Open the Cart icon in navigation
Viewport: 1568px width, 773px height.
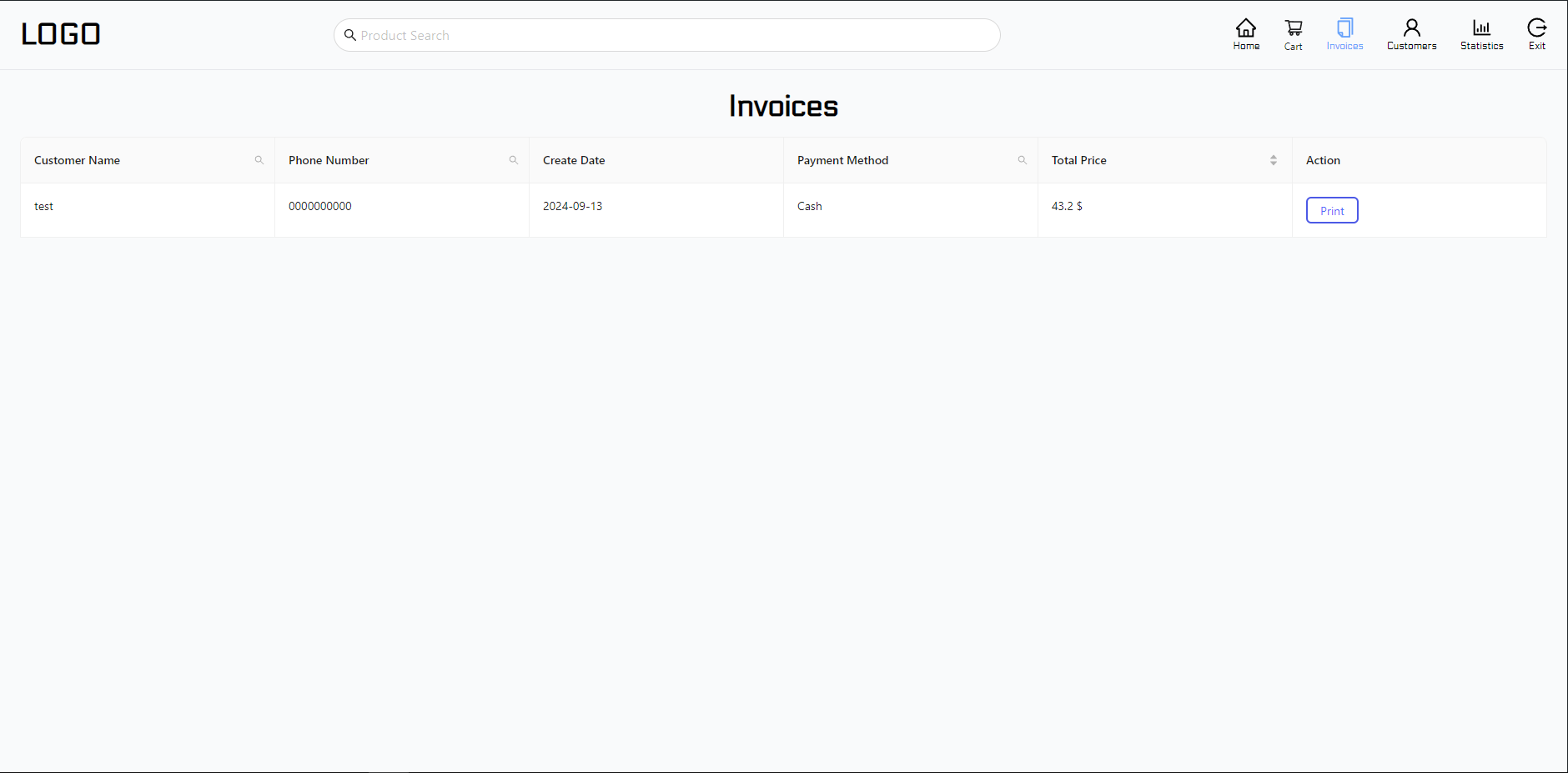point(1293,28)
